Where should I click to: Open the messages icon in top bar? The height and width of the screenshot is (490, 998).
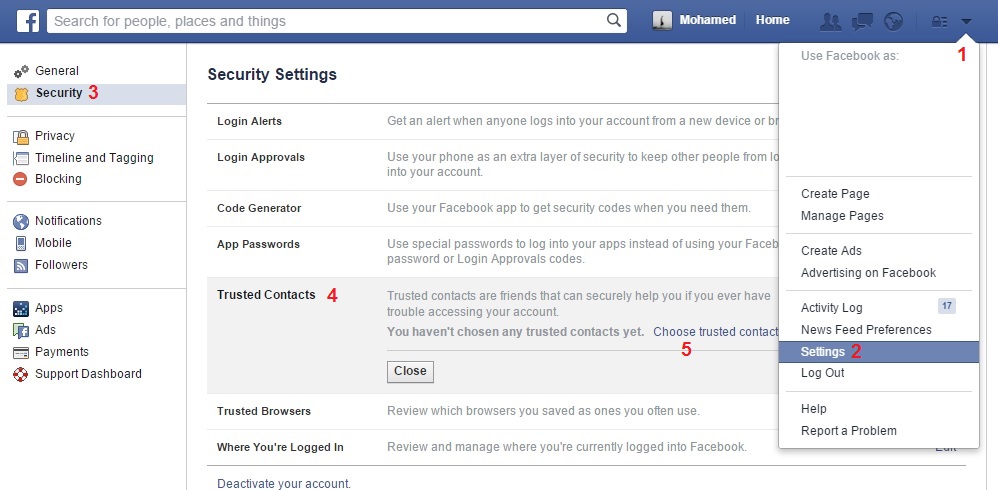(862, 22)
